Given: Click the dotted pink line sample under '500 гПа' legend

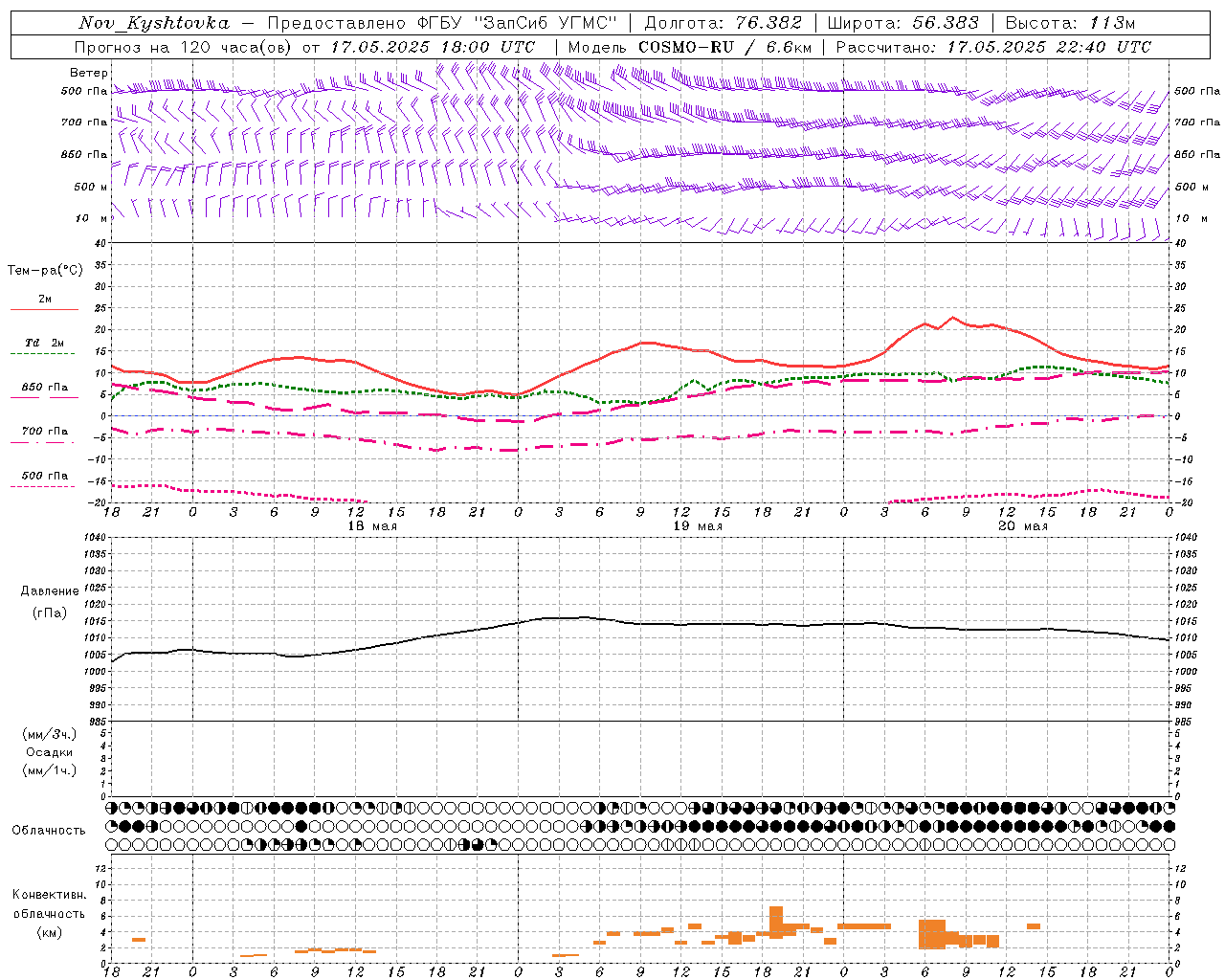Looking at the screenshot, I should (x=42, y=487).
